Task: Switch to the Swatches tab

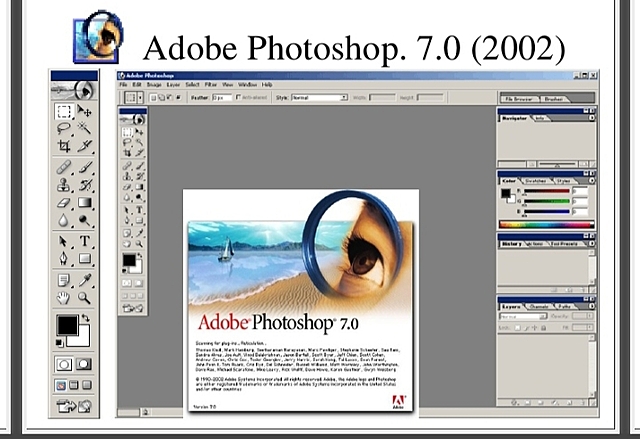Action: click(x=535, y=180)
